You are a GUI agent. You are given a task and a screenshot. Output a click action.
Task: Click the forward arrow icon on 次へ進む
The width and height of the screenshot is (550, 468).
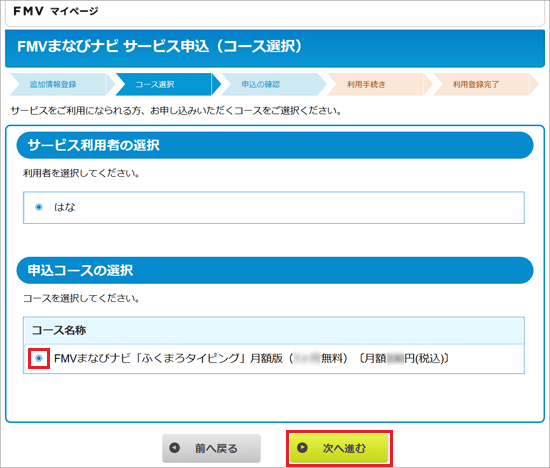pyautogui.click(x=302, y=448)
